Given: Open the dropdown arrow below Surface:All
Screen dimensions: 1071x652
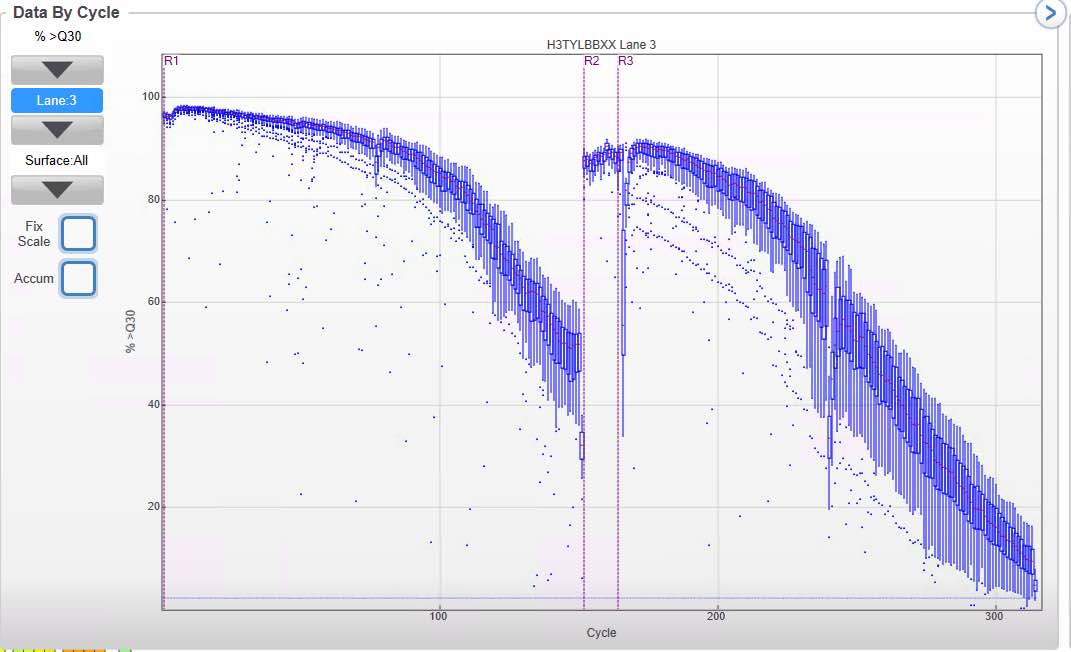Looking at the screenshot, I should pyautogui.click(x=57, y=190).
